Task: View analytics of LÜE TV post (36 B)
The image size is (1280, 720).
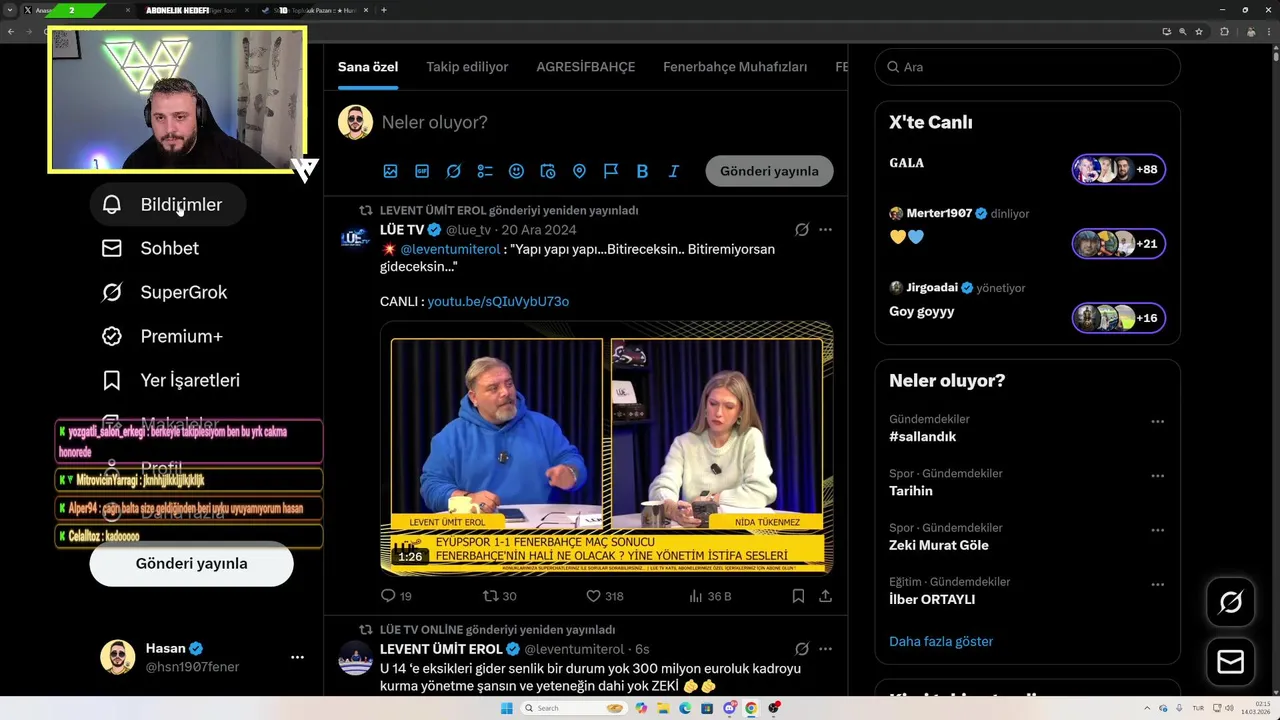Action: 710,596
